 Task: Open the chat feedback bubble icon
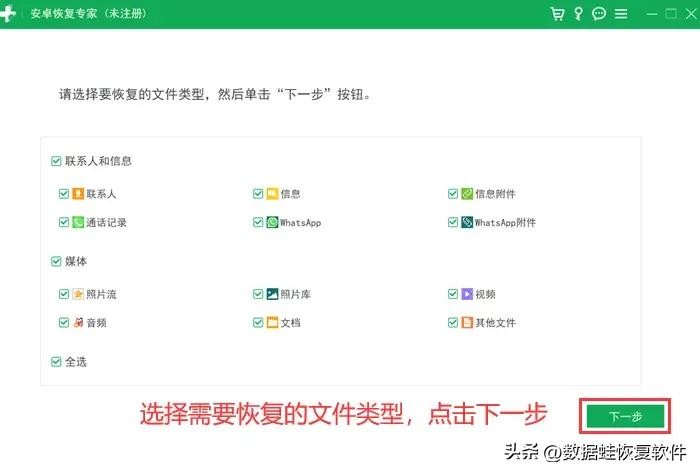[599, 14]
